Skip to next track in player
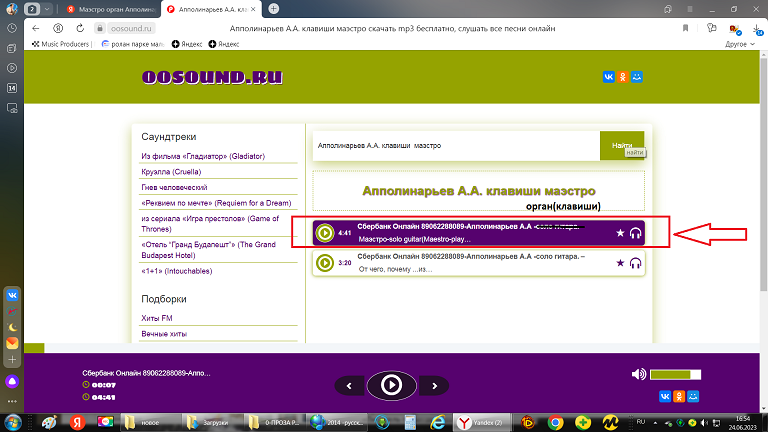This screenshot has width=768, height=432. point(434,386)
